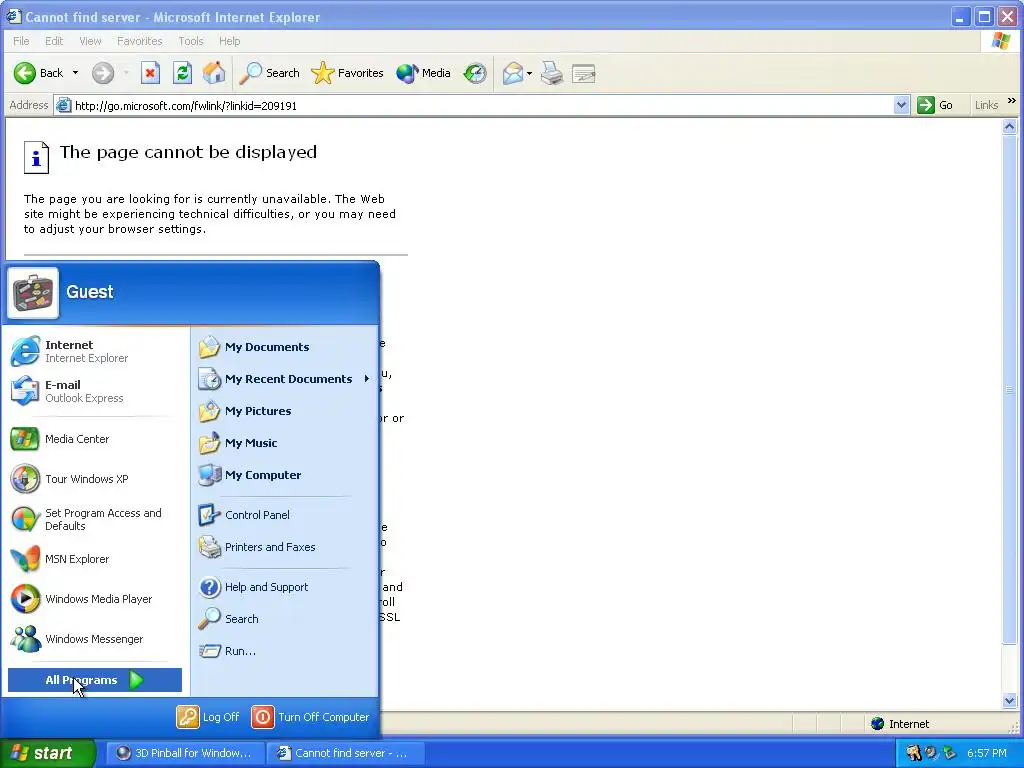Open Search from Start menu
The width and height of the screenshot is (1024, 768).
click(x=284, y=618)
